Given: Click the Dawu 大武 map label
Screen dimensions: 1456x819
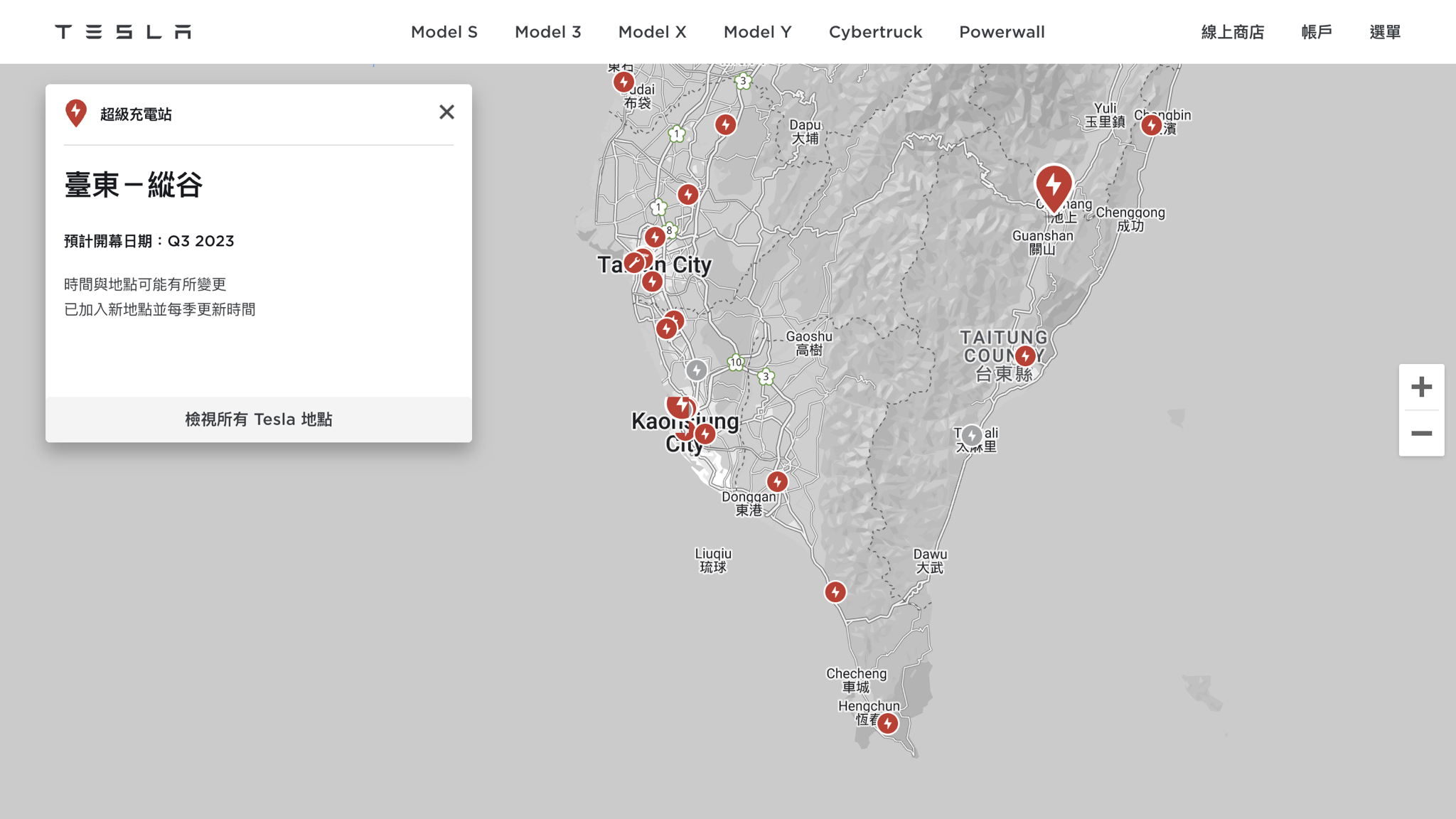Looking at the screenshot, I should click(930, 561).
